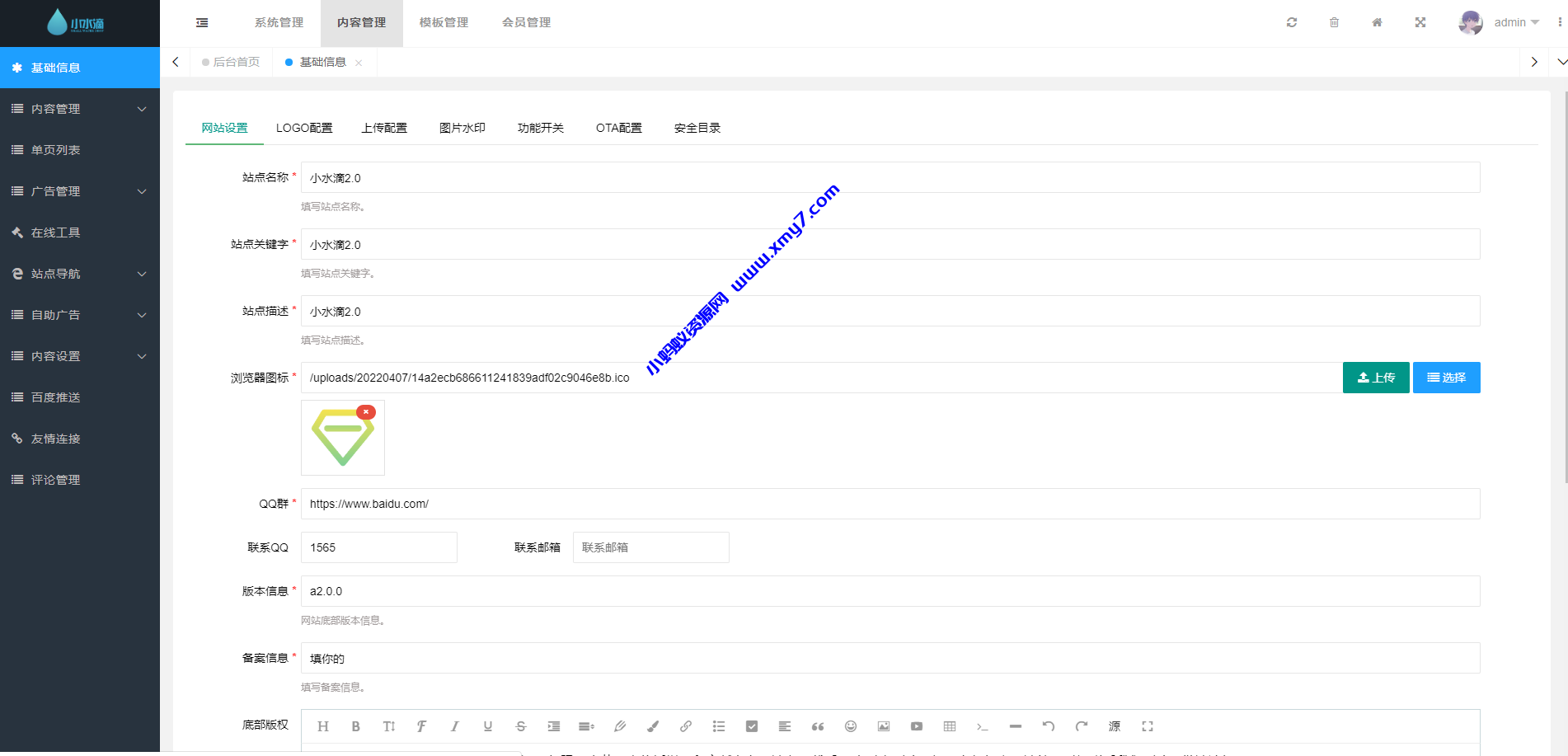
Task: Remove the favicon via the red X badge
Action: (366, 411)
